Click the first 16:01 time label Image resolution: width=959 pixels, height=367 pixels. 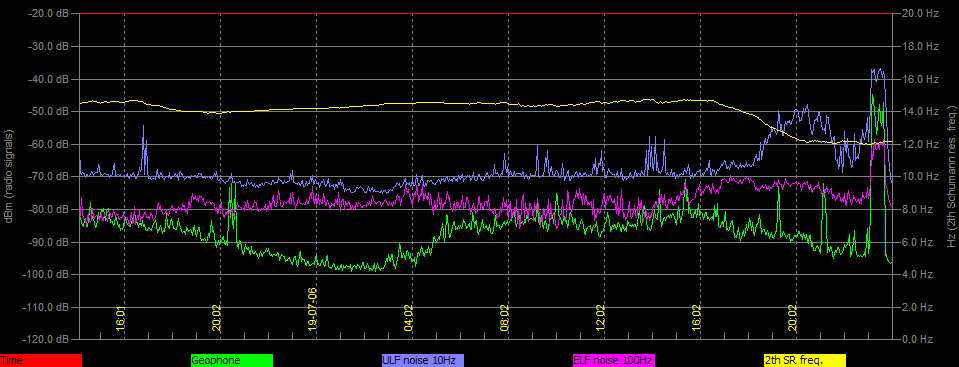(x=120, y=319)
